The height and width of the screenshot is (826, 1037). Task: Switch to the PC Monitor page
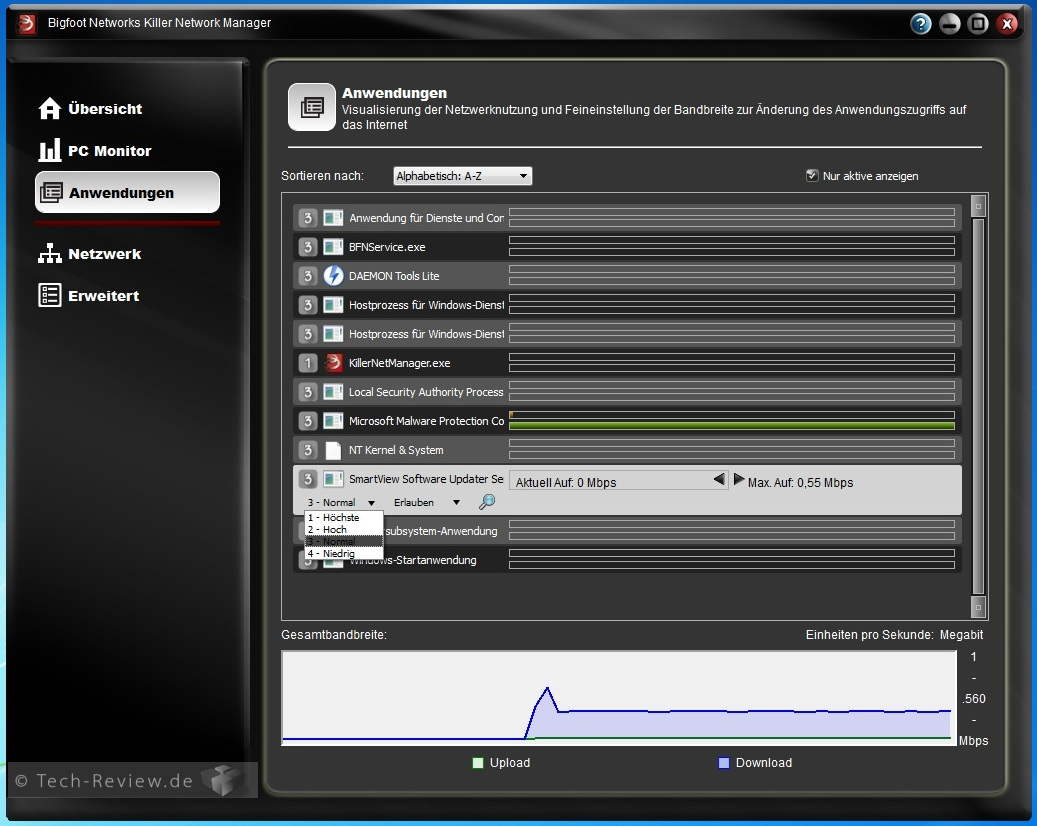(96, 151)
